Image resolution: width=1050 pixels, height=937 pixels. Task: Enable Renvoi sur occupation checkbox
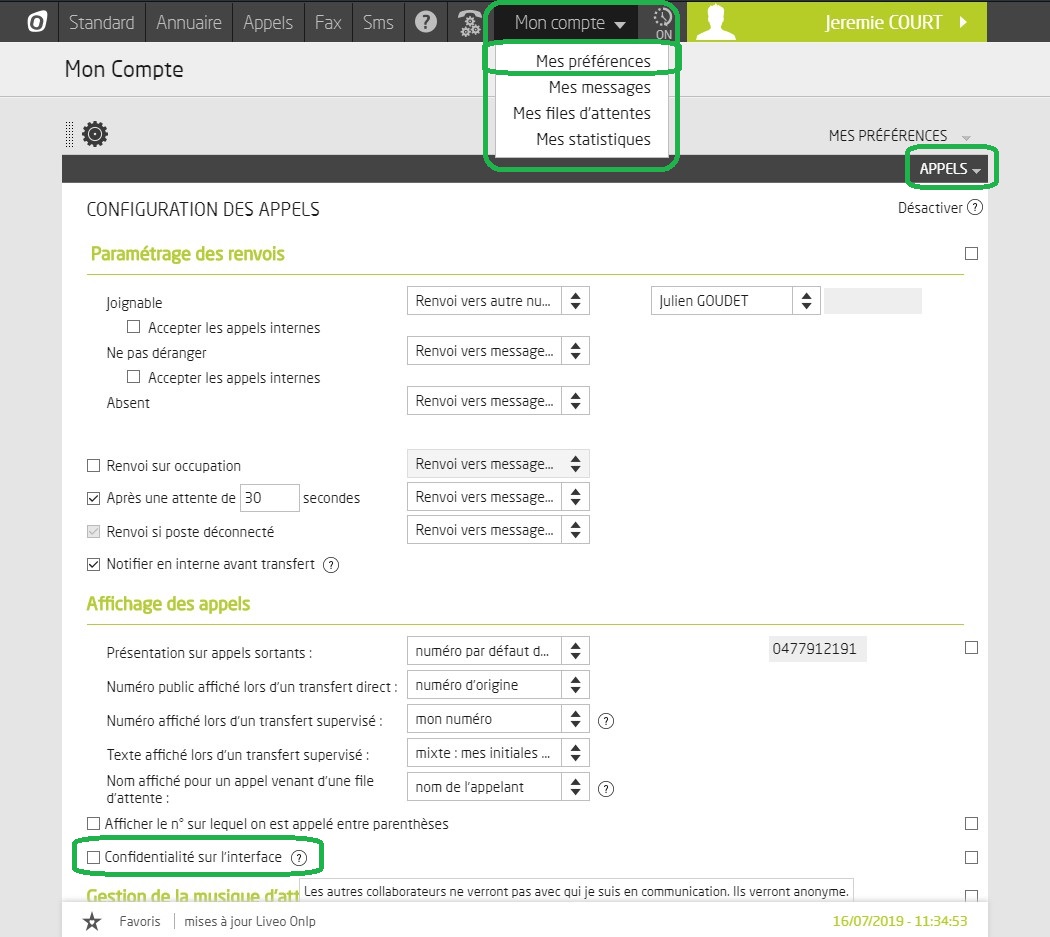[94, 466]
